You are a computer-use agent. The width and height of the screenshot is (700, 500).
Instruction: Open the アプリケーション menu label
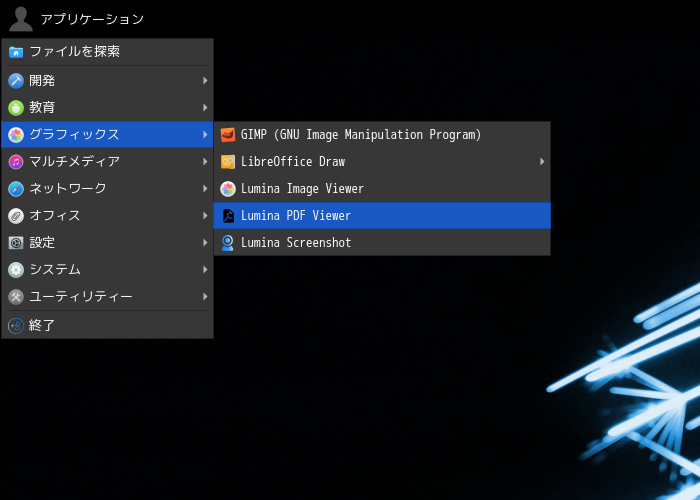(x=92, y=19)
